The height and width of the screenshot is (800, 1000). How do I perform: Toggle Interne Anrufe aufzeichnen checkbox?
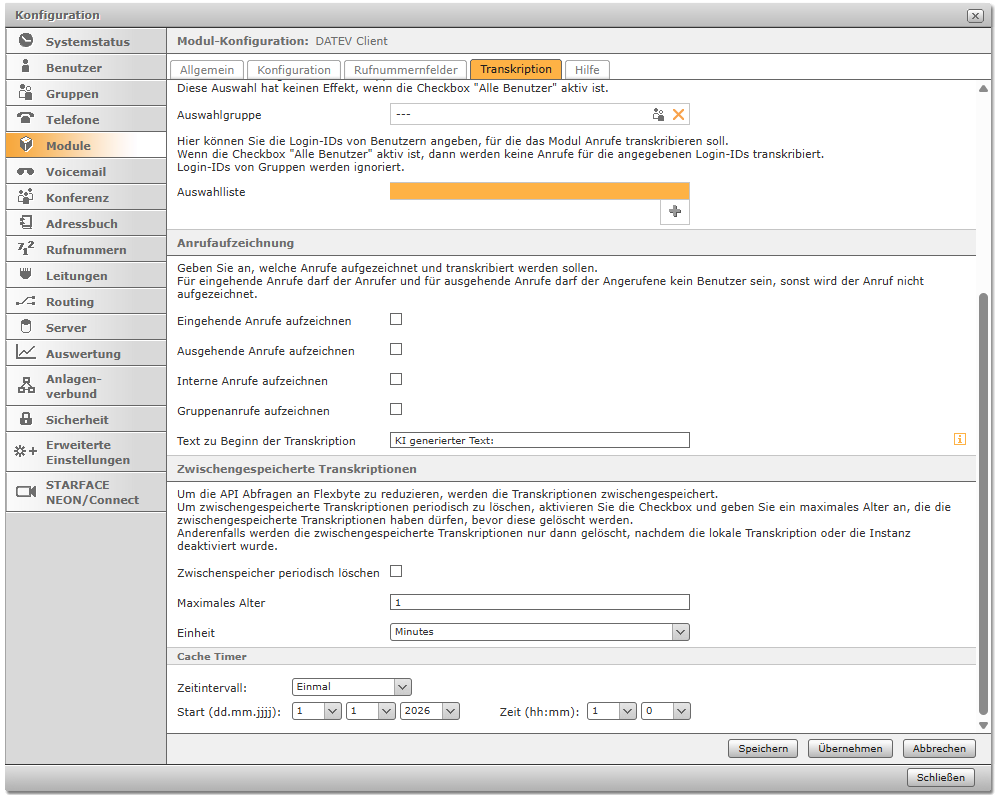(x=396, y=380)
